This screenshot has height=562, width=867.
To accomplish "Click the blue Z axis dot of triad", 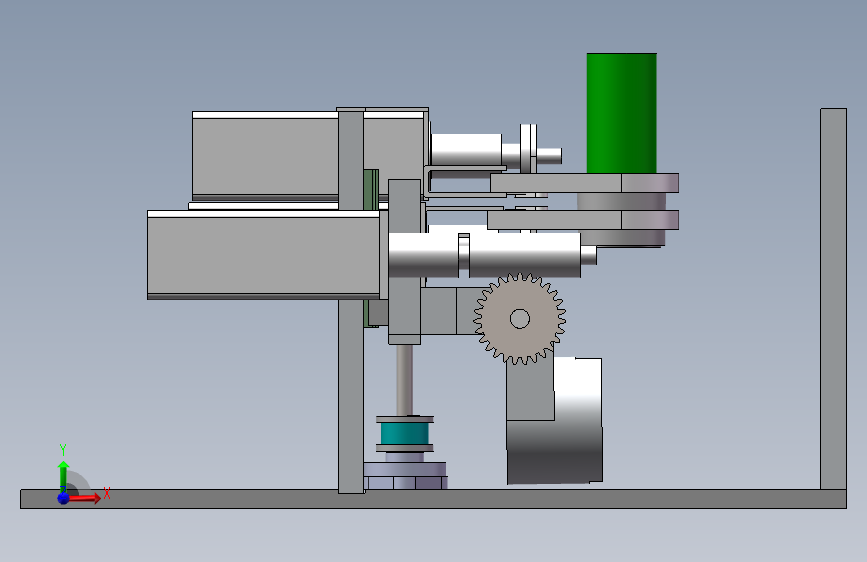I will click(x=63, y=498).
